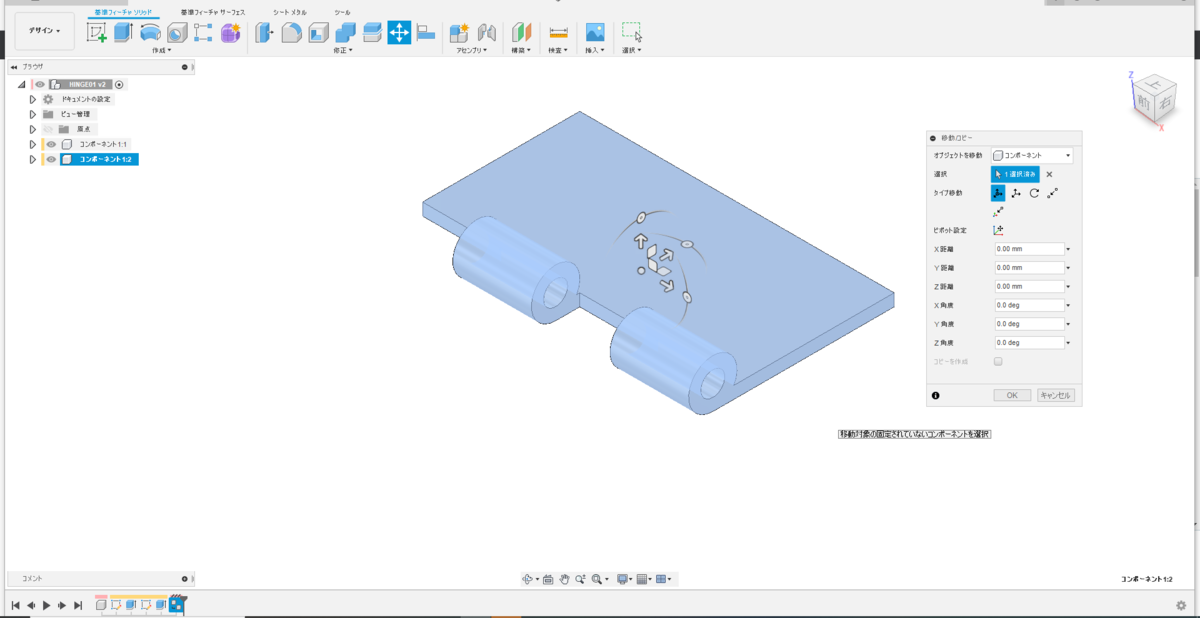Viewport: 1200px width, 618px height.
Task: Toggle visibility of コンポーネント1:1
Action: coord(51,144)
